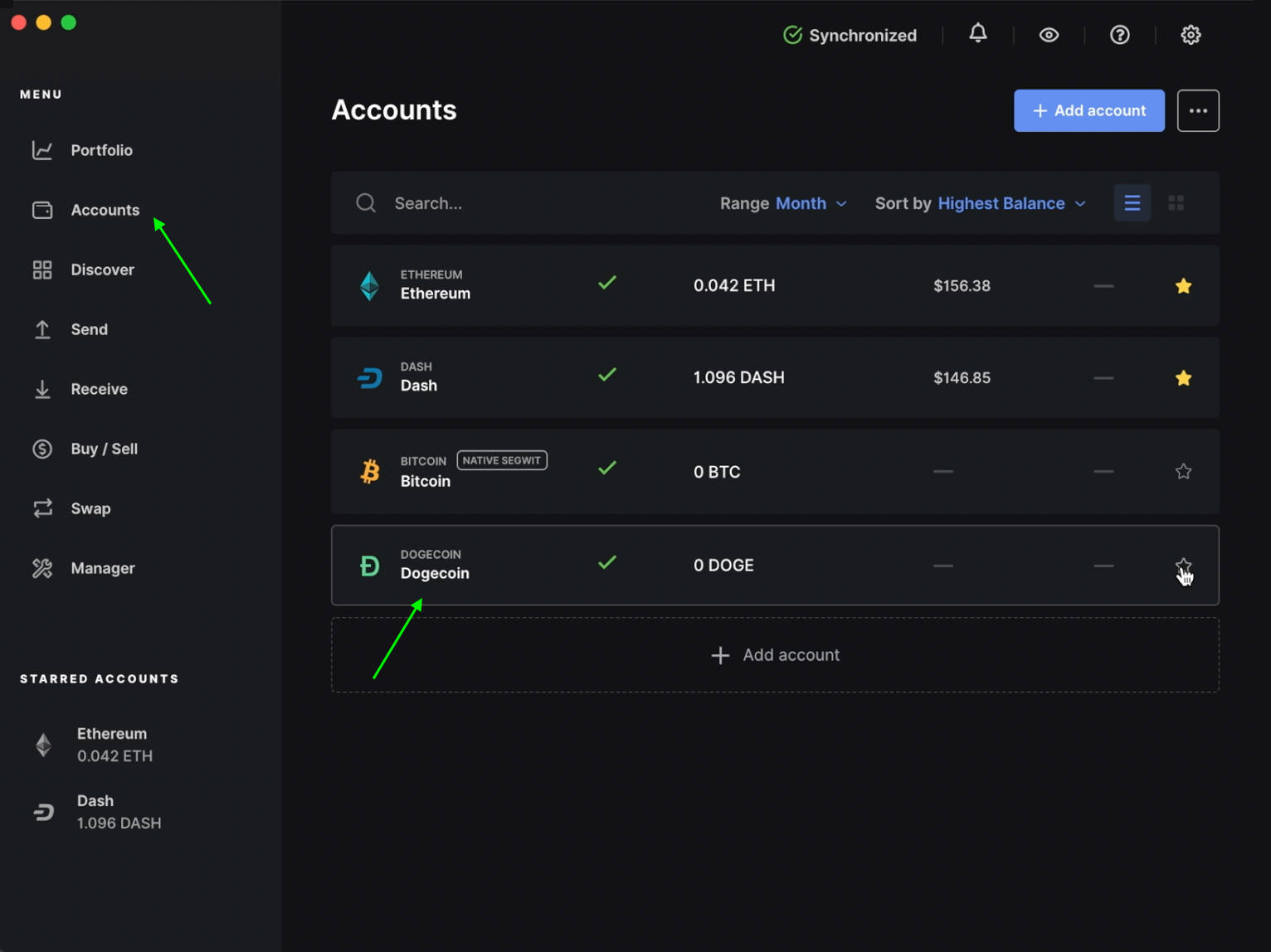Click starred Ethereum diamond icon in sidebar
Screen dimensions: 1271x952
44,745
